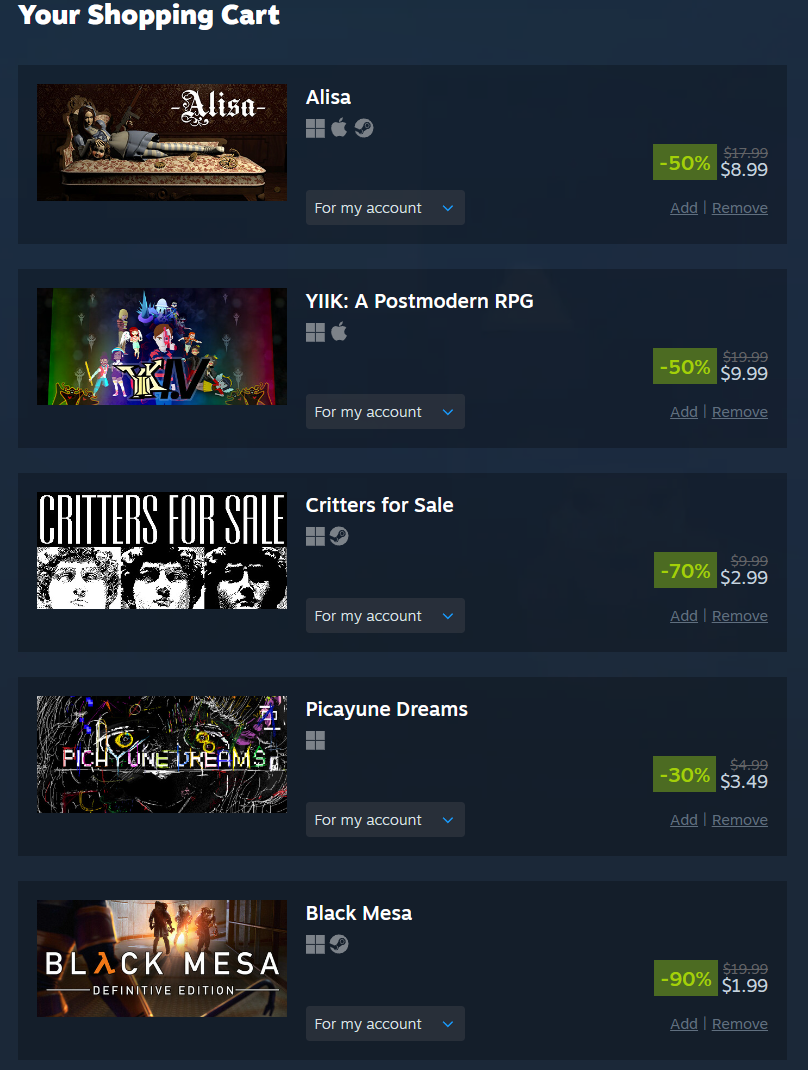Click the Add link for YIIK
This screenshot has height=1070, width=808.
tap(684, 412)
